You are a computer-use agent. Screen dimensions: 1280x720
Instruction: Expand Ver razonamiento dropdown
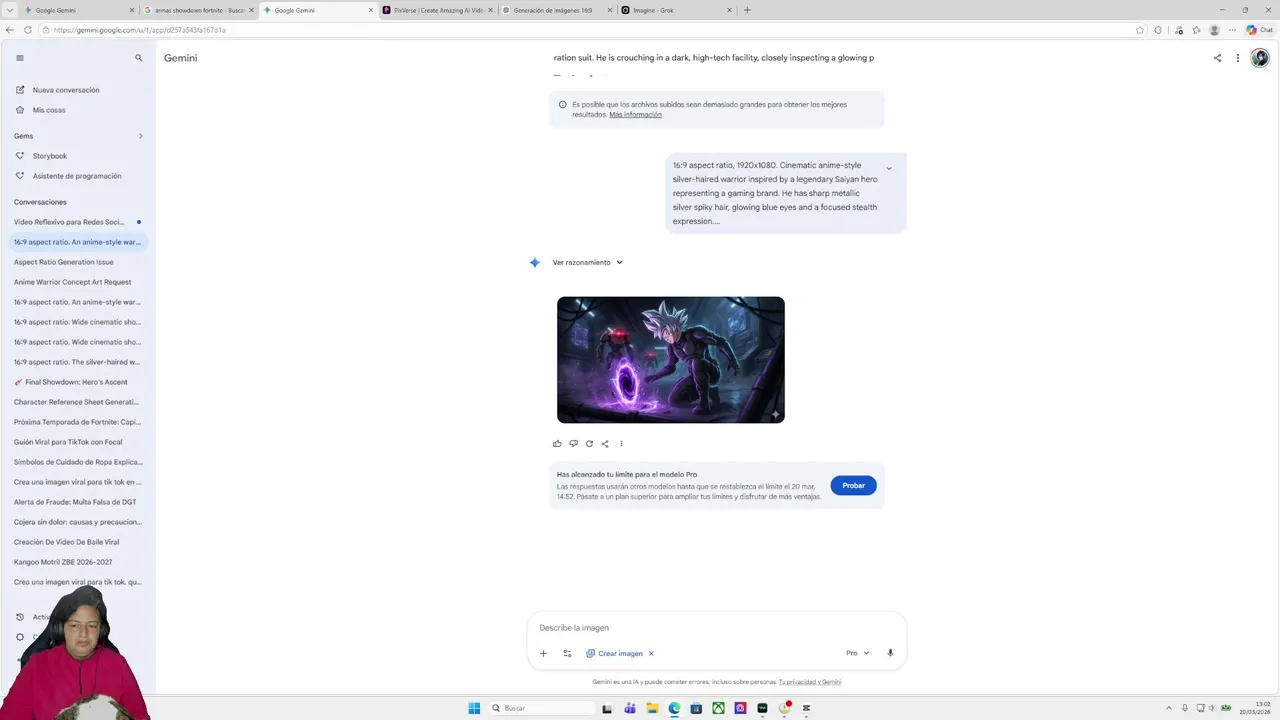pos(588,262)
